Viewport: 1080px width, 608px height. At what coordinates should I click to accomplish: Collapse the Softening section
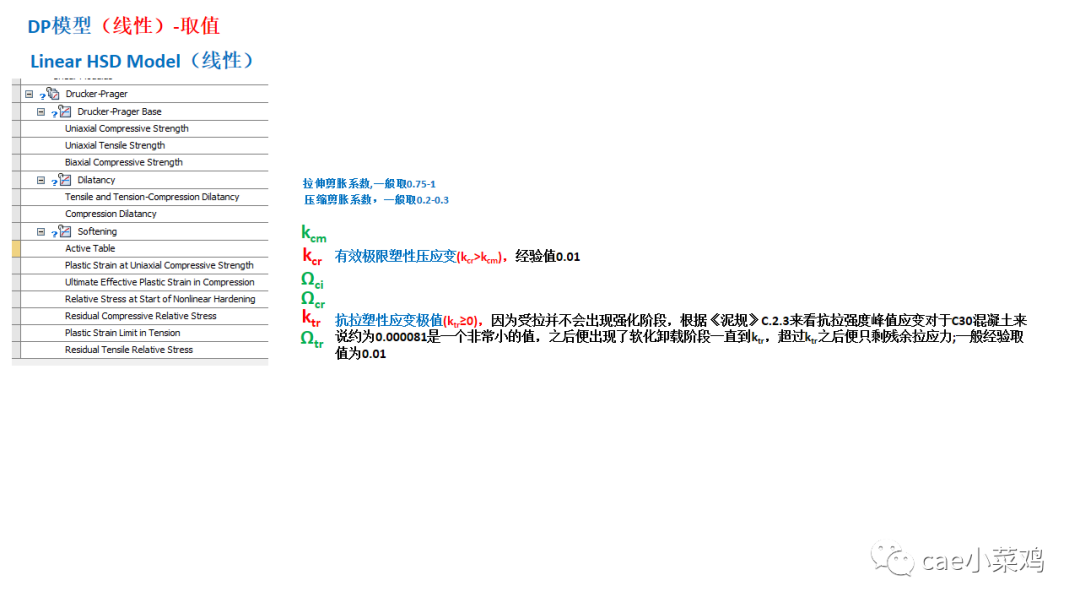point(40,231)
